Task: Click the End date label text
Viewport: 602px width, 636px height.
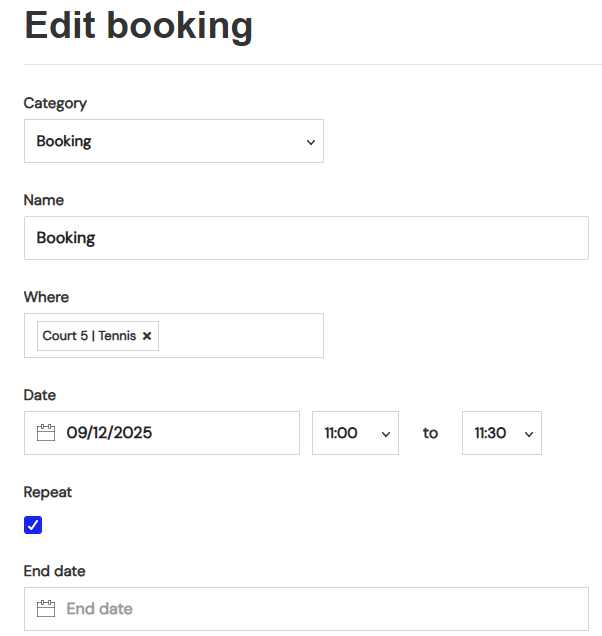Action: coord(54,571)
